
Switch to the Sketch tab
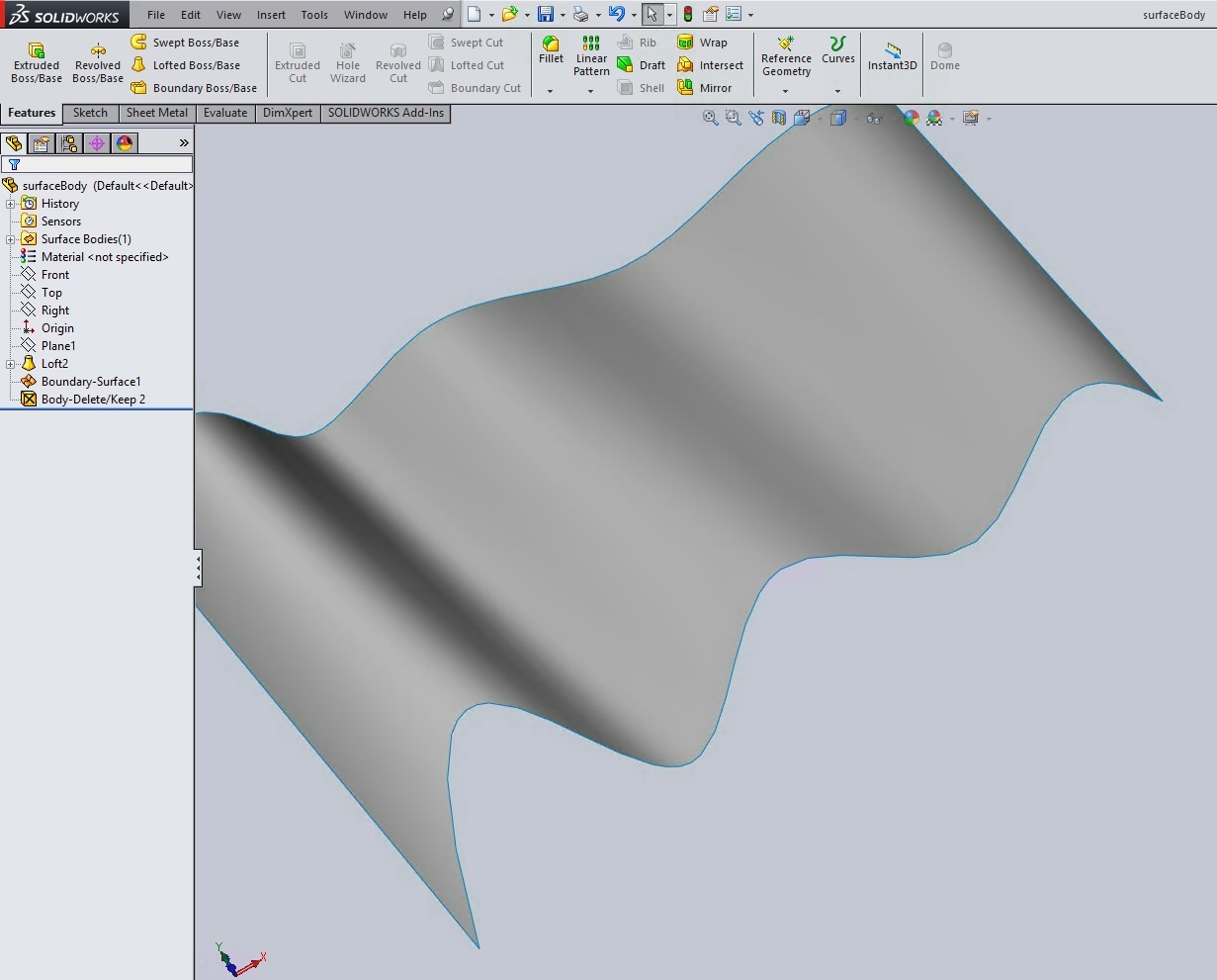pos(90,113)
